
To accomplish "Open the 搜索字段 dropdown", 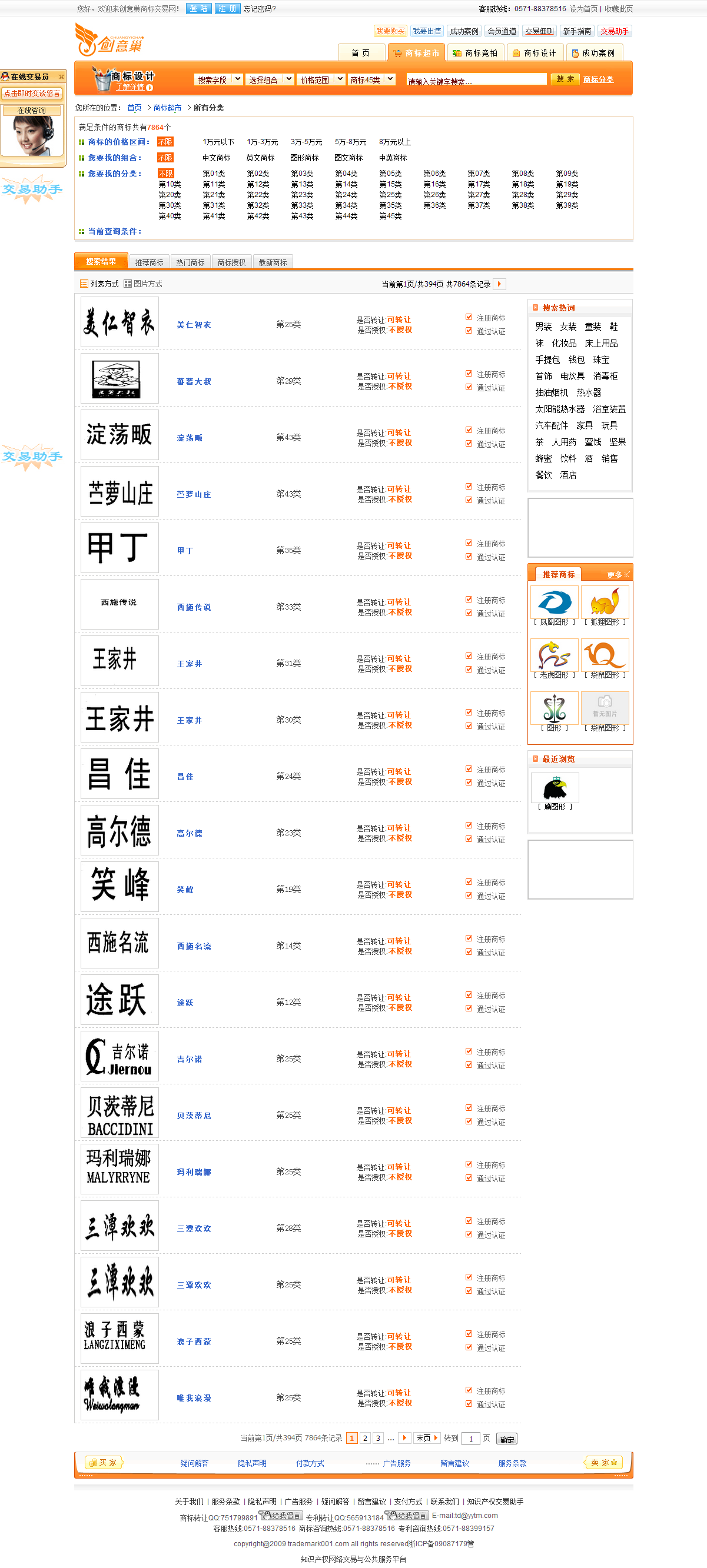I will [218, 80].
